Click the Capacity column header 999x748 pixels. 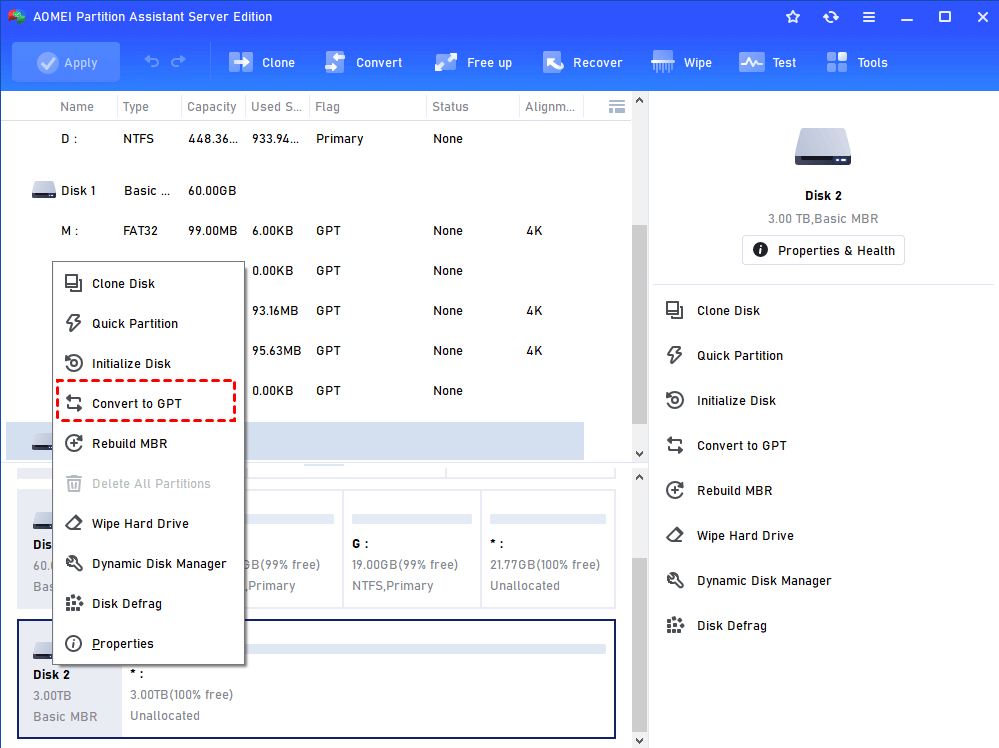(212, 106)
